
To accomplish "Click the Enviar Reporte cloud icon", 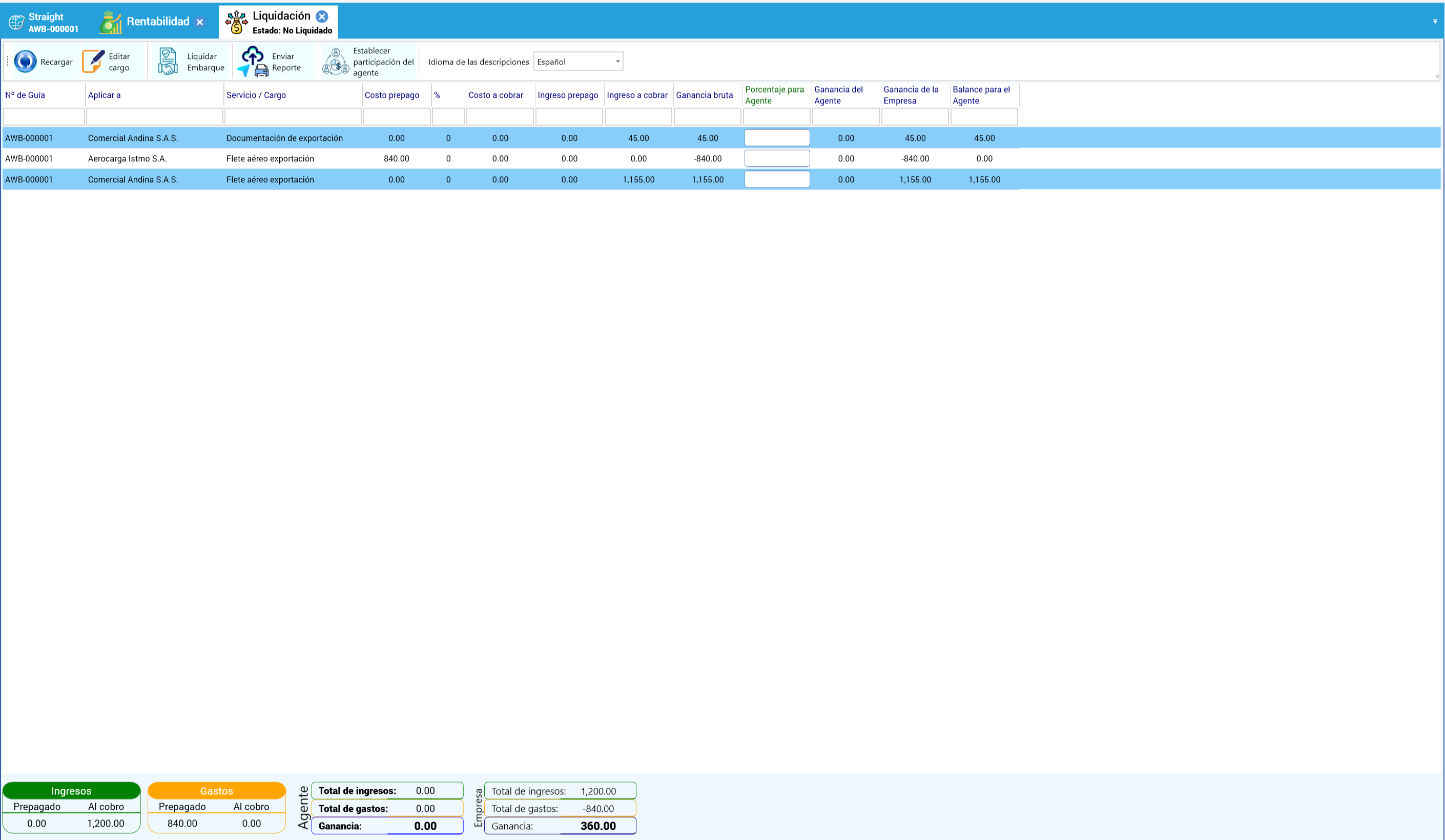I will 253,61.
